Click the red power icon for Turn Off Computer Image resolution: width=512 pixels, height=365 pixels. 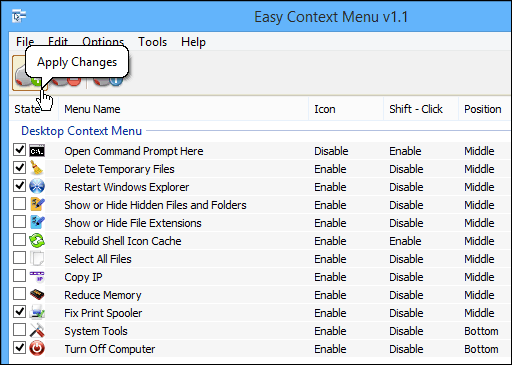tap(37, 348)
